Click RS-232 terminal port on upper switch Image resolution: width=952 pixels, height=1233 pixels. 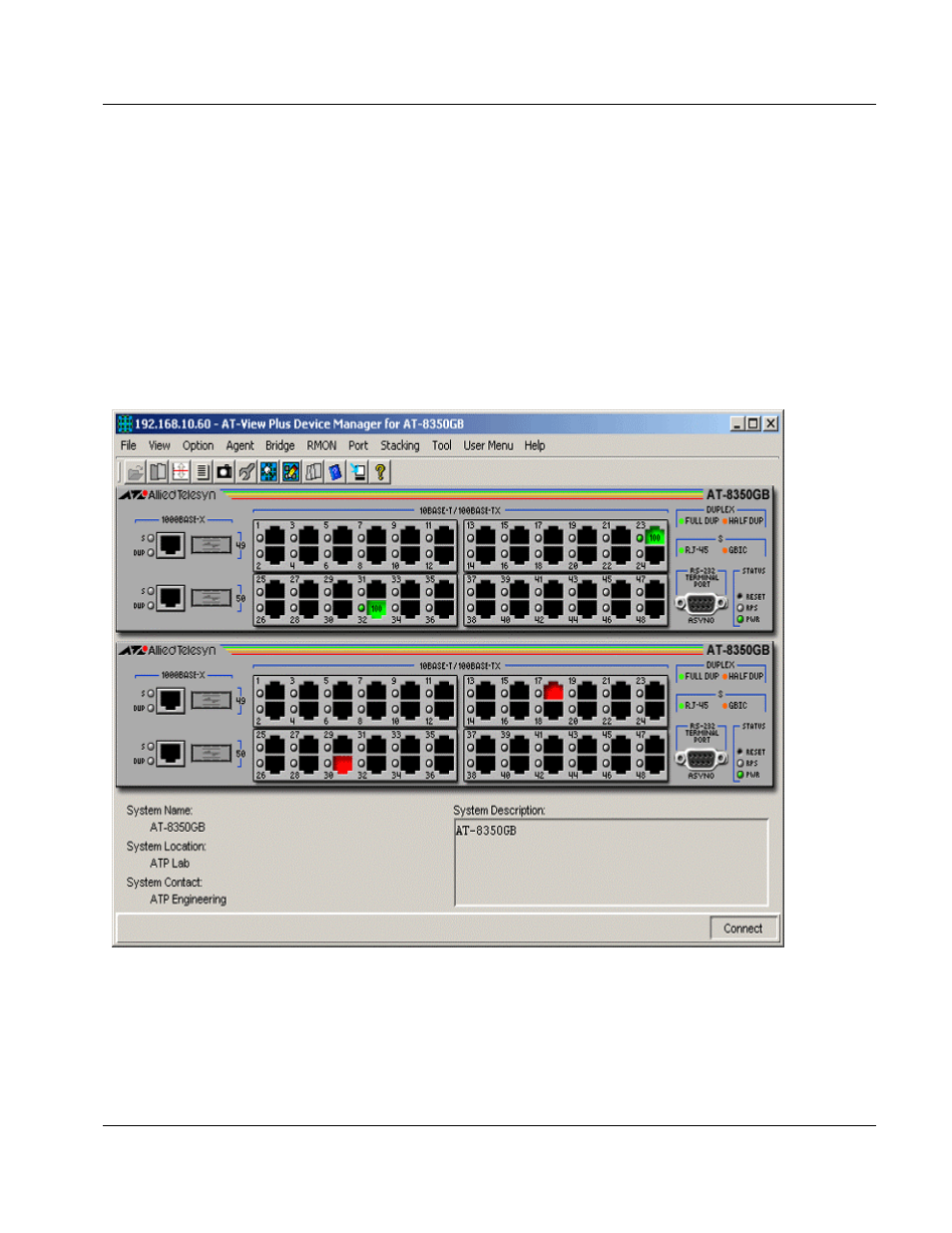pos(701,603)
